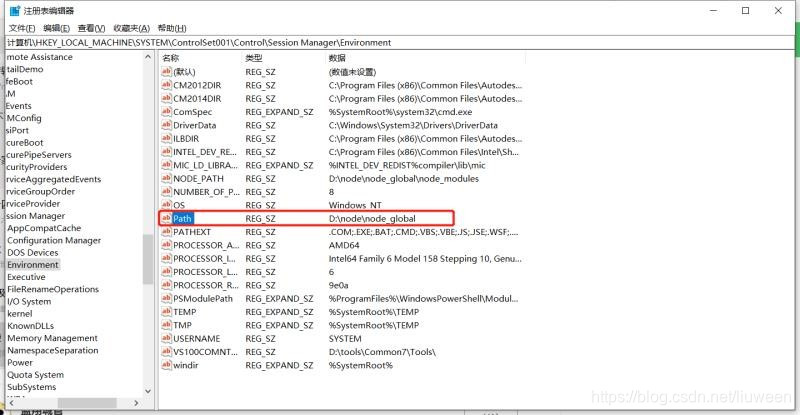The height and width of the screenshot is (415, 800).
Task: Open the 收藏夹(A) menu
Action: point(132,28)
